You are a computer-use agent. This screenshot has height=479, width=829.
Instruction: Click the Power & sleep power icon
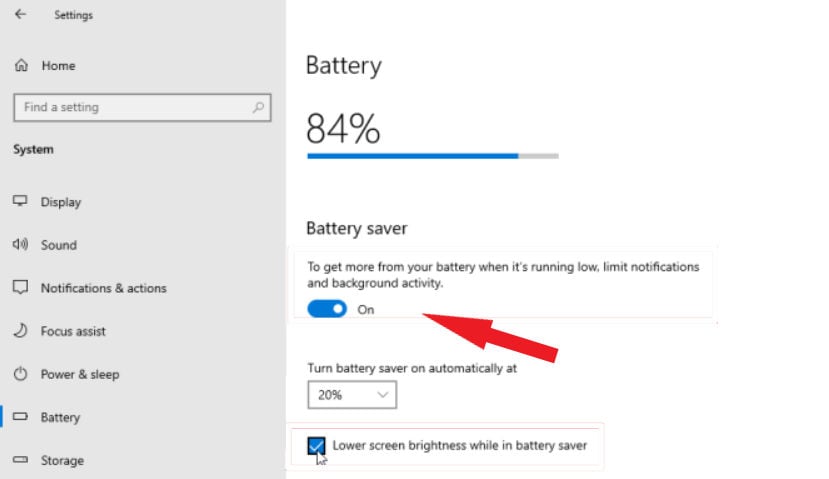(x=20, y=374)
